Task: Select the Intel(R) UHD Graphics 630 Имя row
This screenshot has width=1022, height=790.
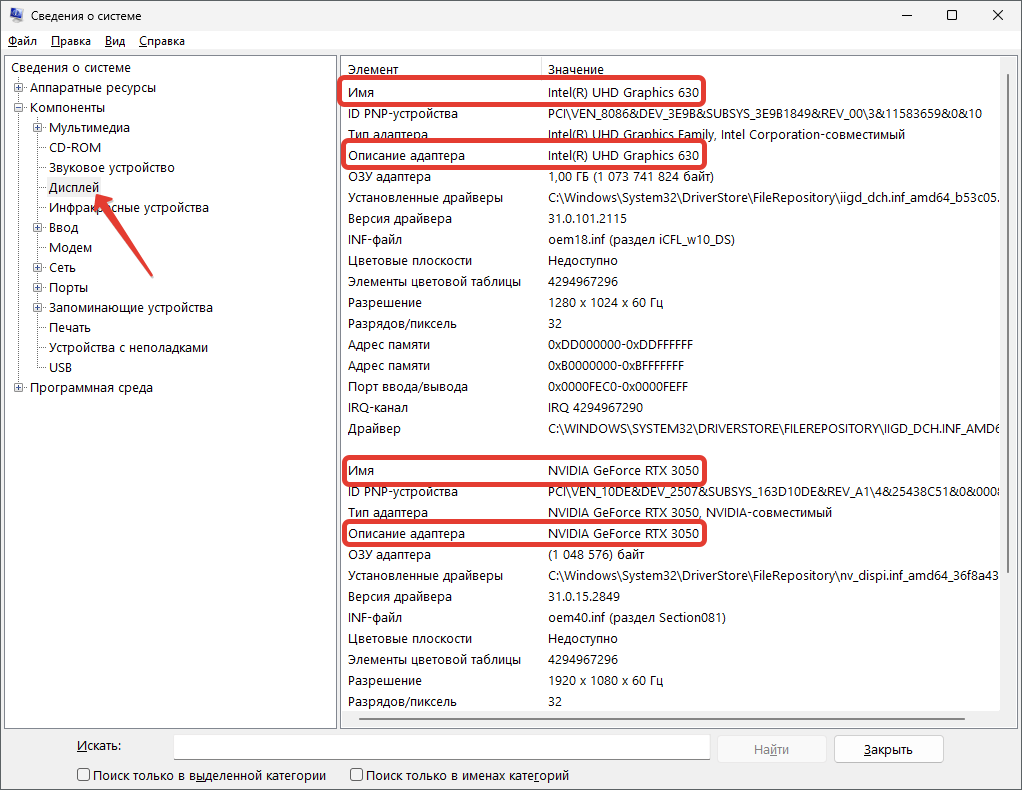Action: coord(671,93)
